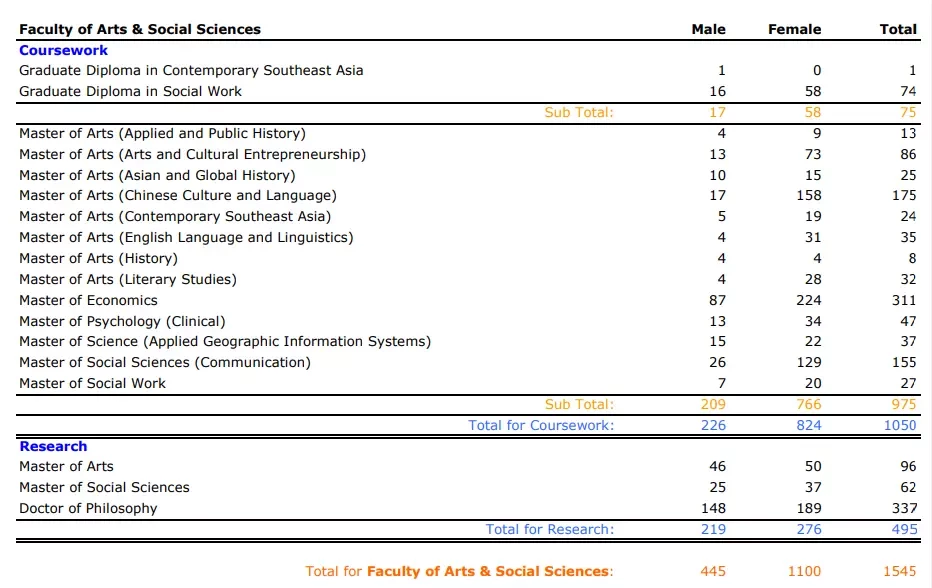Click the Research section heading
Image resolution: width=932 pixels, height=588 pixels.
pos(53,446)
